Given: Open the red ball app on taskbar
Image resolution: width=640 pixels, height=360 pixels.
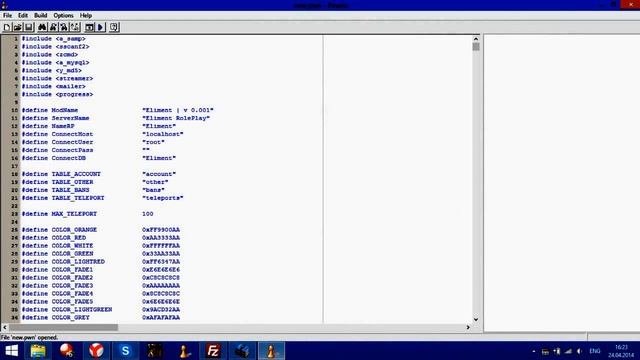Looking at the screenshot, I should (x=67, y=351).
